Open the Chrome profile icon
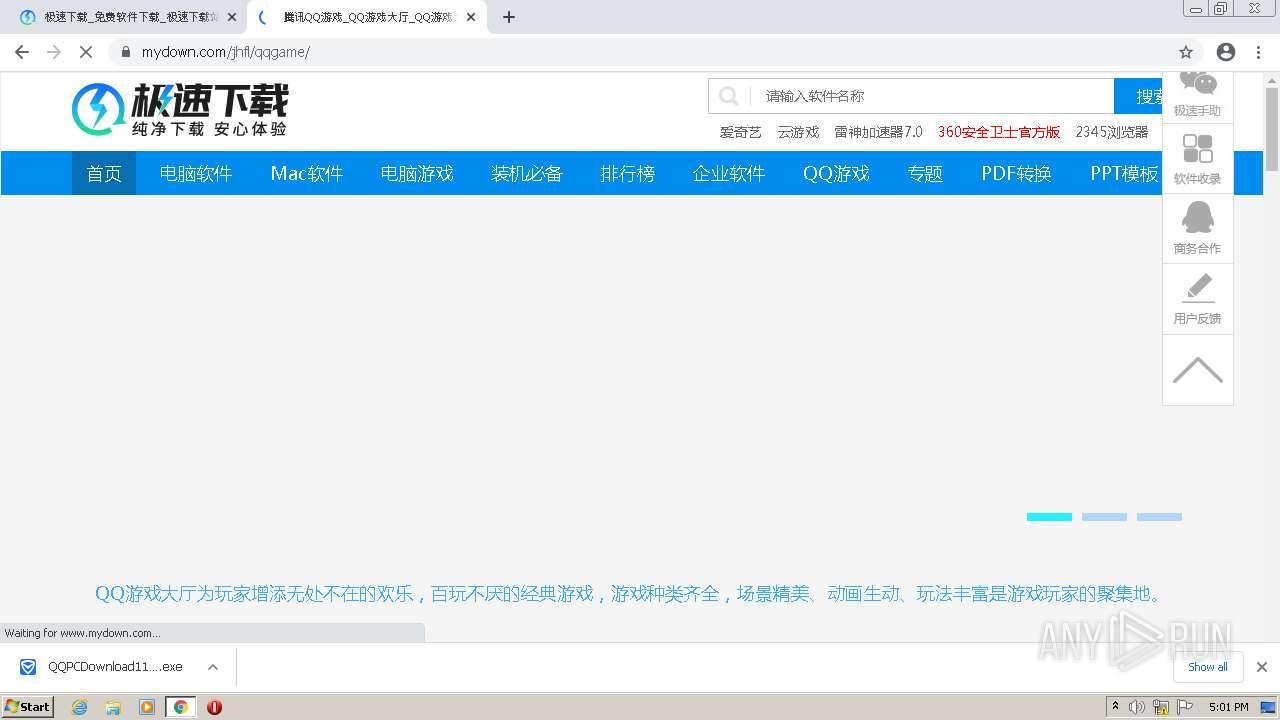1280x720 pixels. tap(1226, 52)
